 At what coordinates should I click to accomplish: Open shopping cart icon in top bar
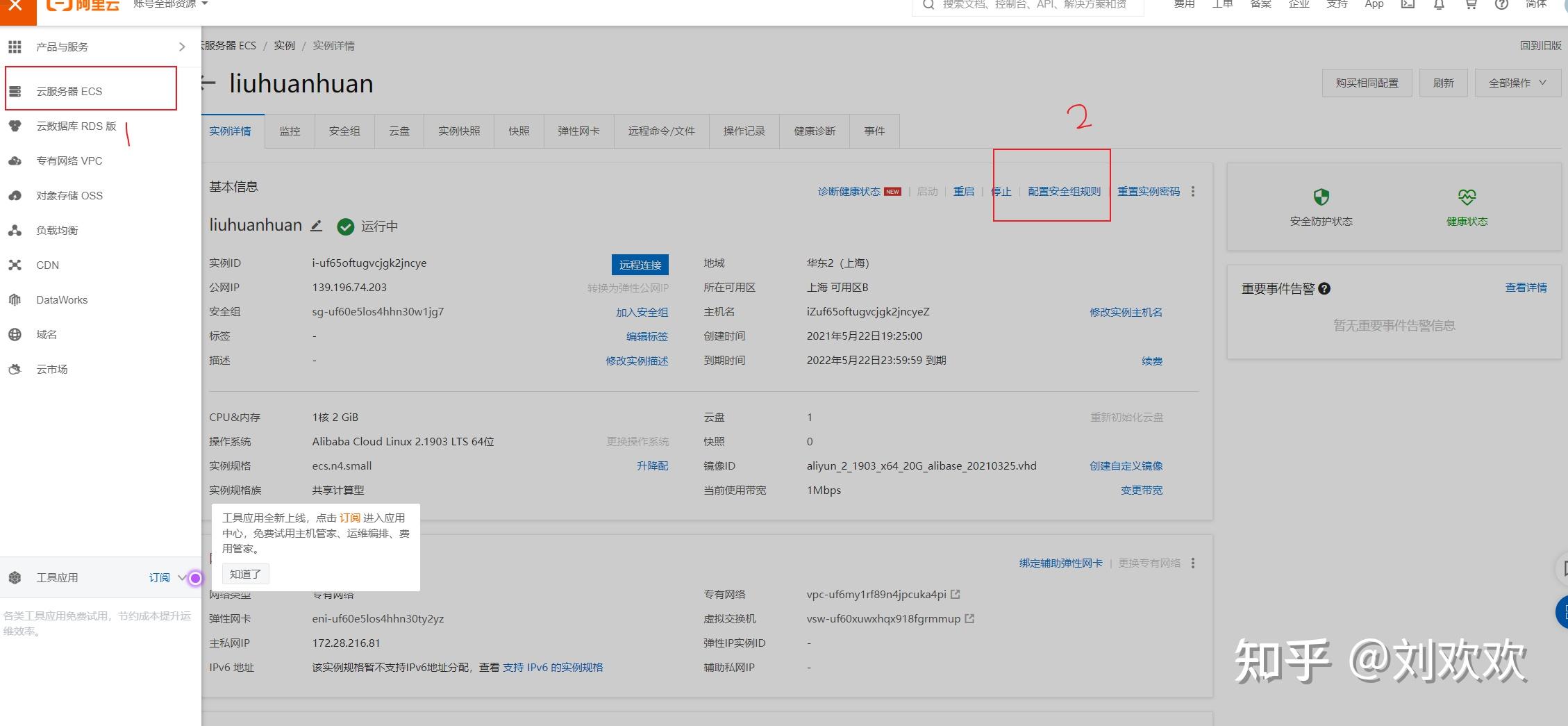pos(1470,4)
